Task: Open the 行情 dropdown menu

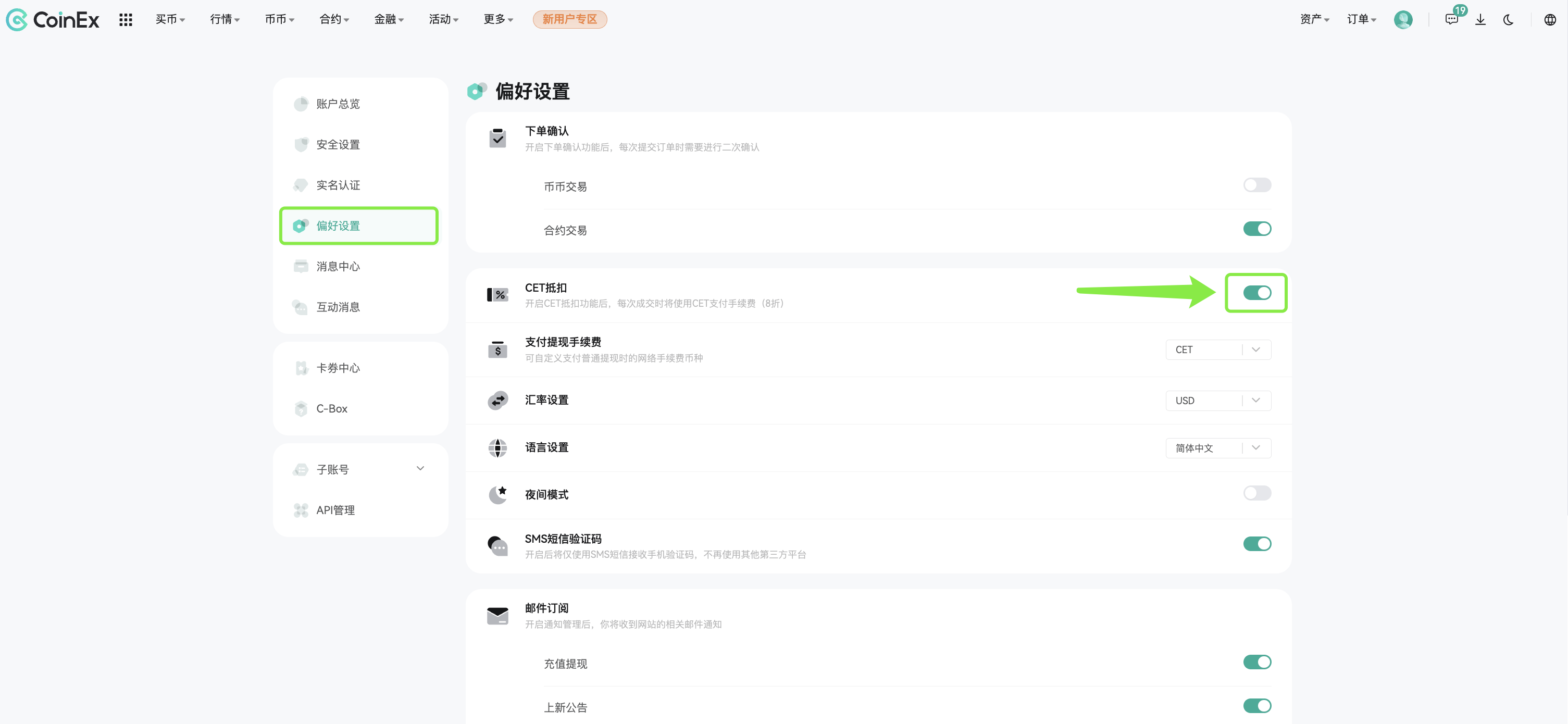Action: (x=225, y=19)
